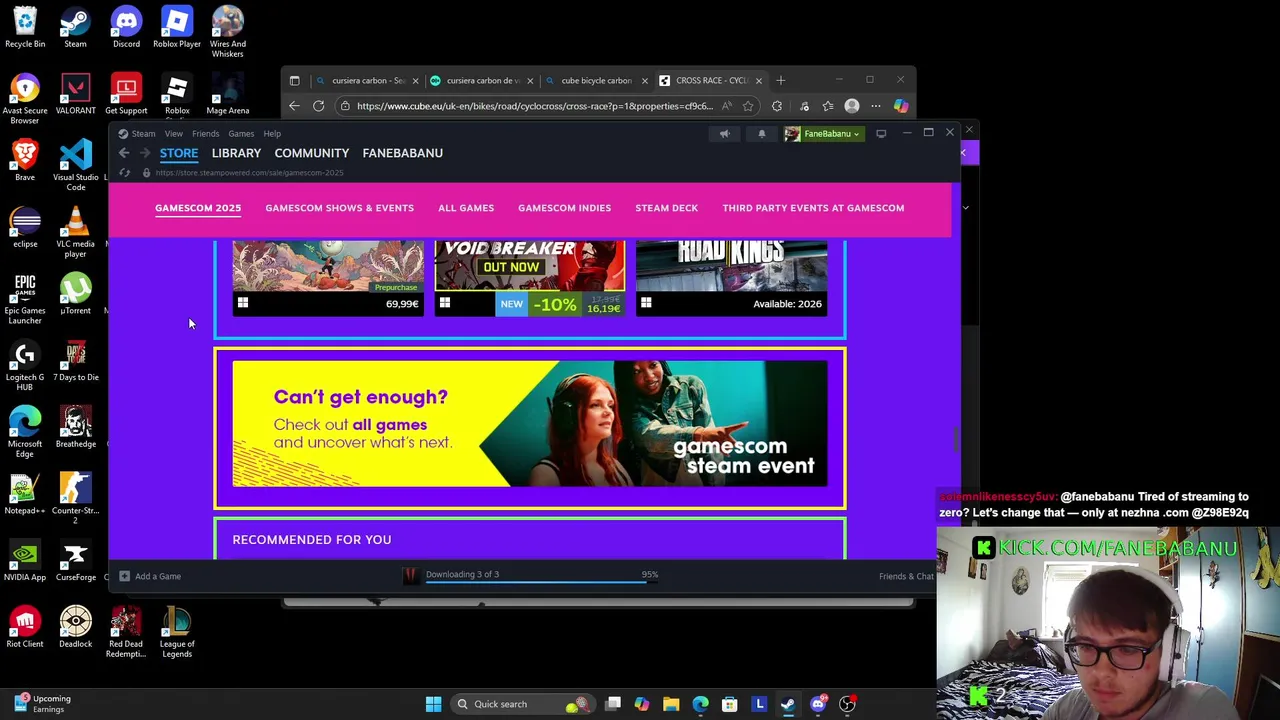Open the downloading game thumbnail in Steam footer

click(410, 575)
